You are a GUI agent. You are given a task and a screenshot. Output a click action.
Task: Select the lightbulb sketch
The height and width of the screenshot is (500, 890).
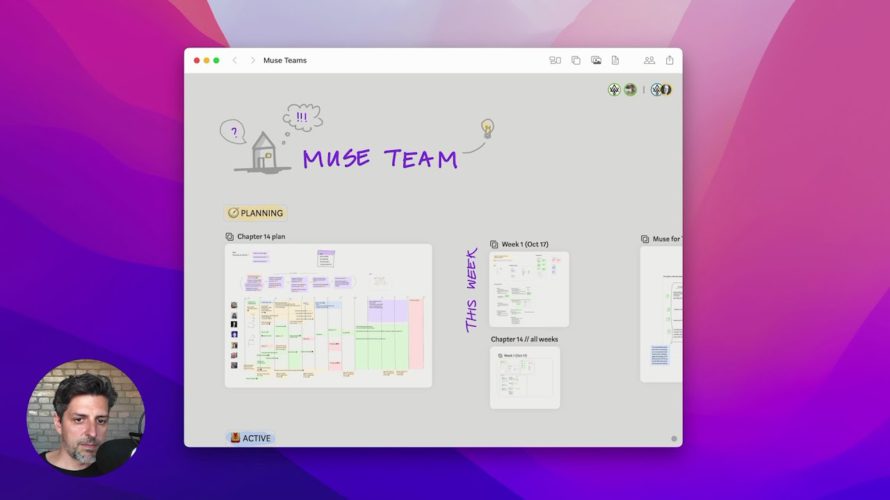(x=487, y=129)
